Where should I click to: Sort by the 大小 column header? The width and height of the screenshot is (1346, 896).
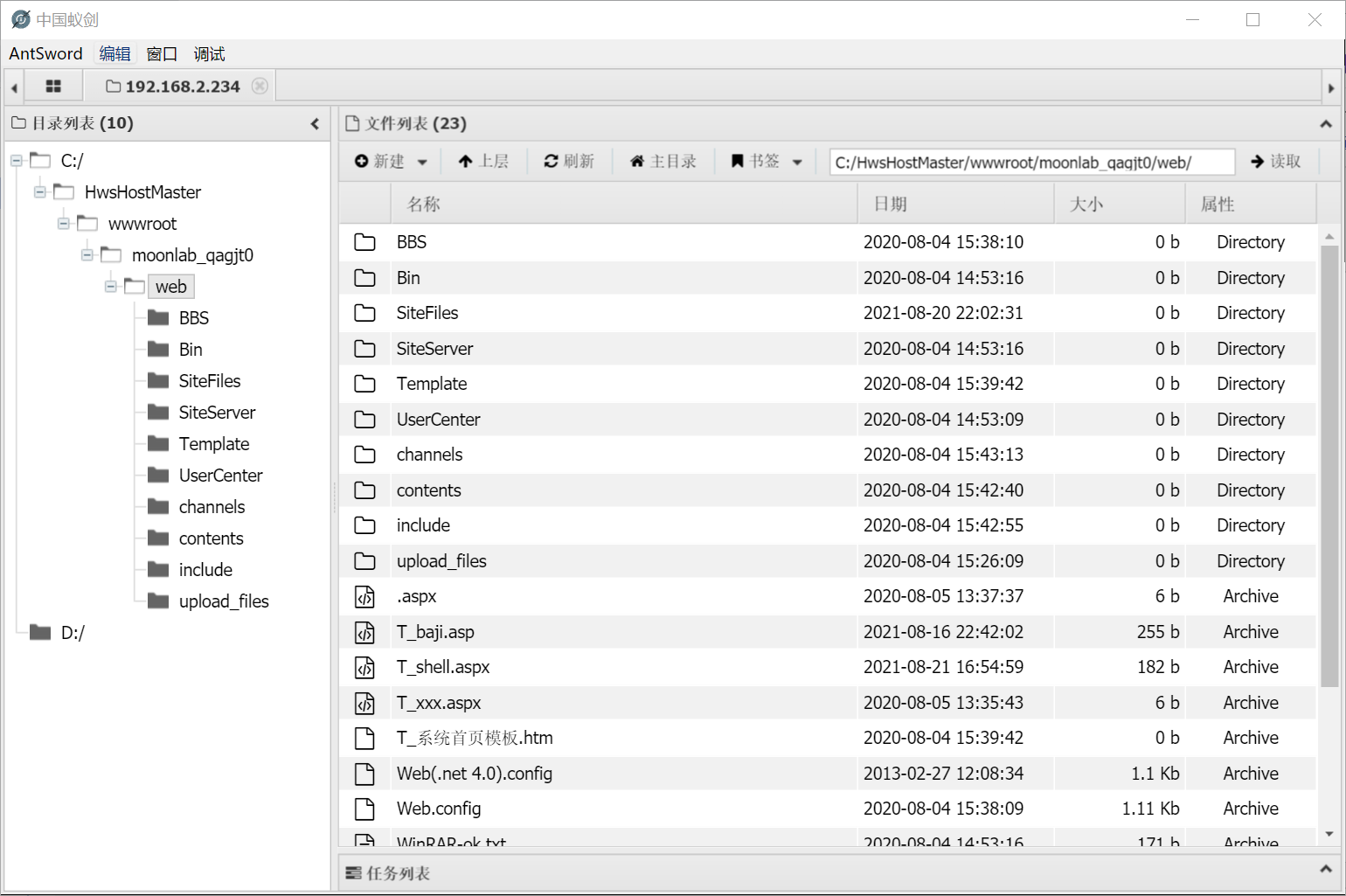[1120, 204]
